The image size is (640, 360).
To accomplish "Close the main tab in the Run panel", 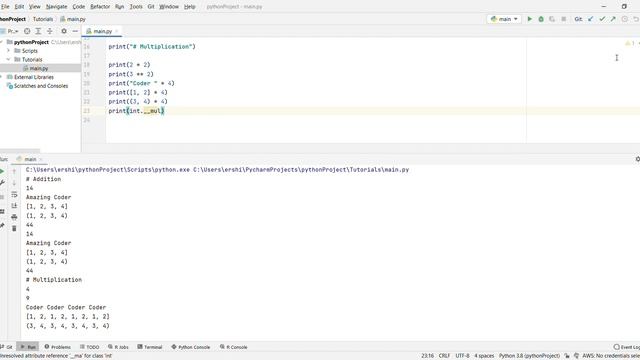I will [41, 159].
